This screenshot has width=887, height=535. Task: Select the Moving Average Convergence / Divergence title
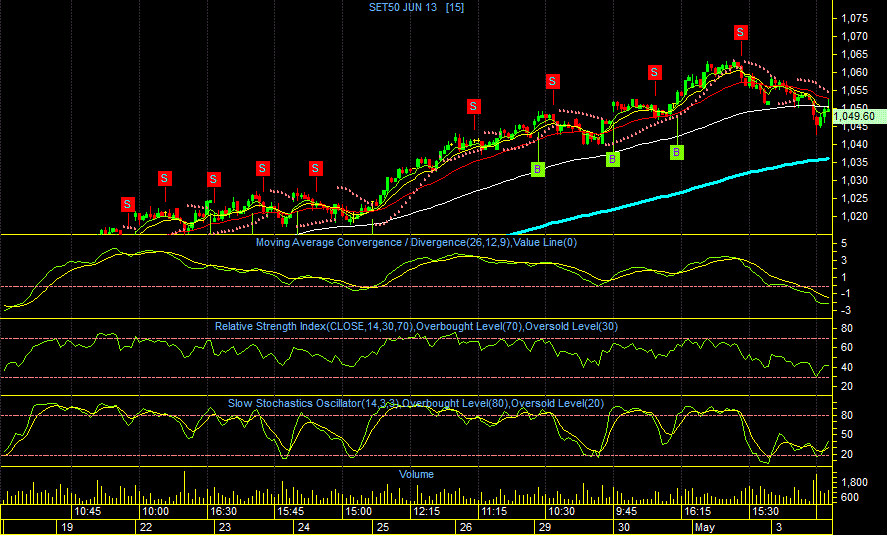tap(416, 243)
